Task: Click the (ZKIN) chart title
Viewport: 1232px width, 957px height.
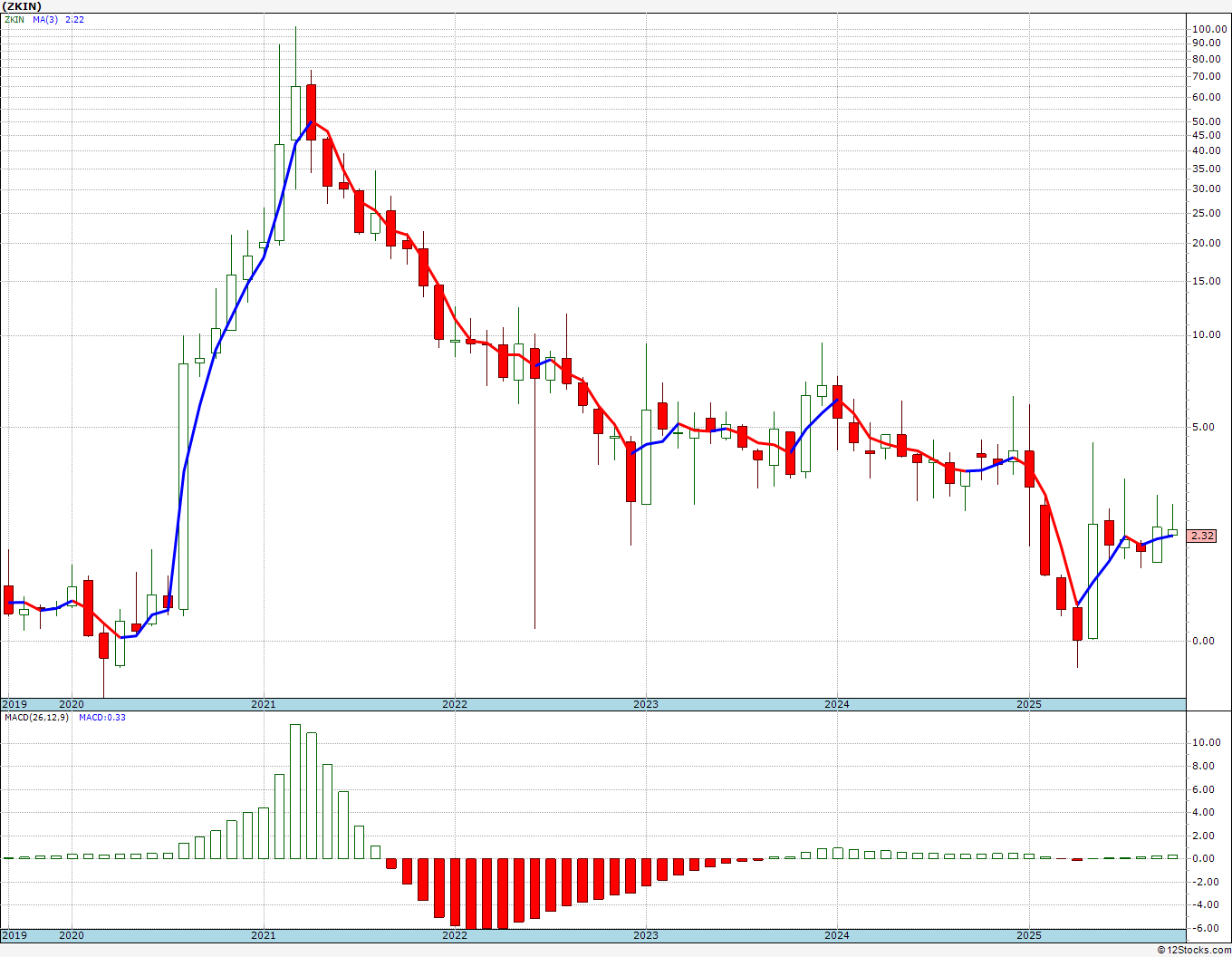Action: coord(22,6)
